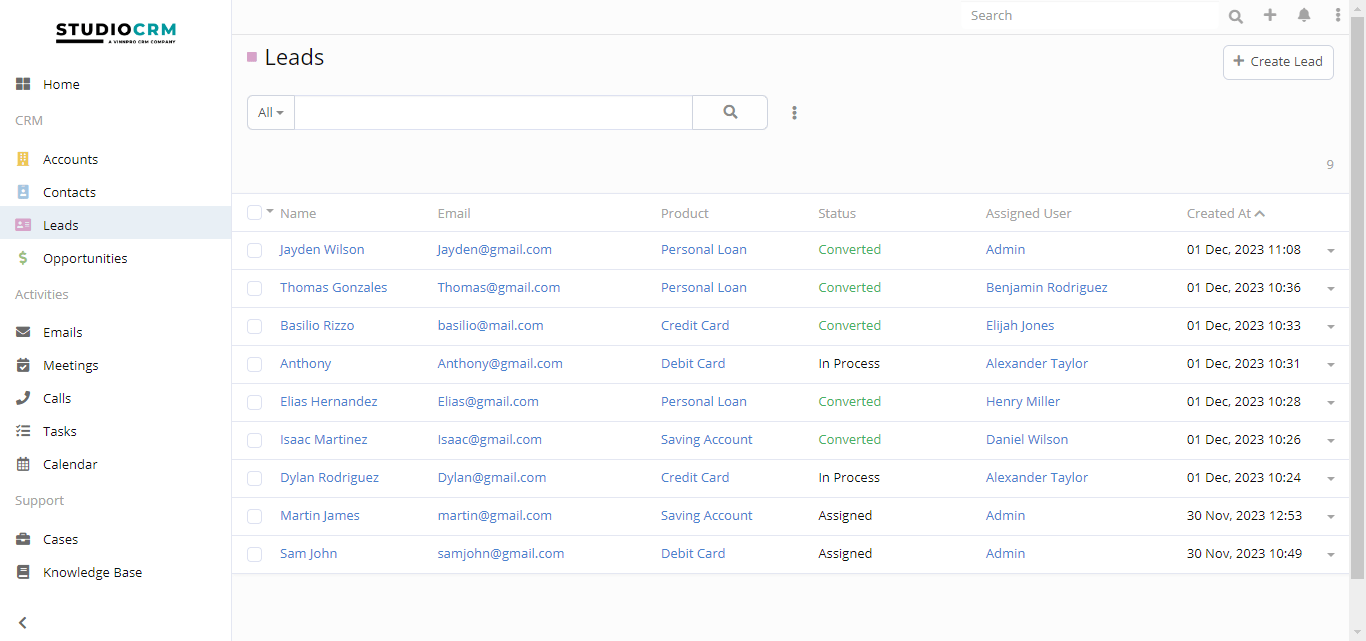Open row actions dropdown for Martin James
The image size is (1366, 641).
[x=1330, y=517]
